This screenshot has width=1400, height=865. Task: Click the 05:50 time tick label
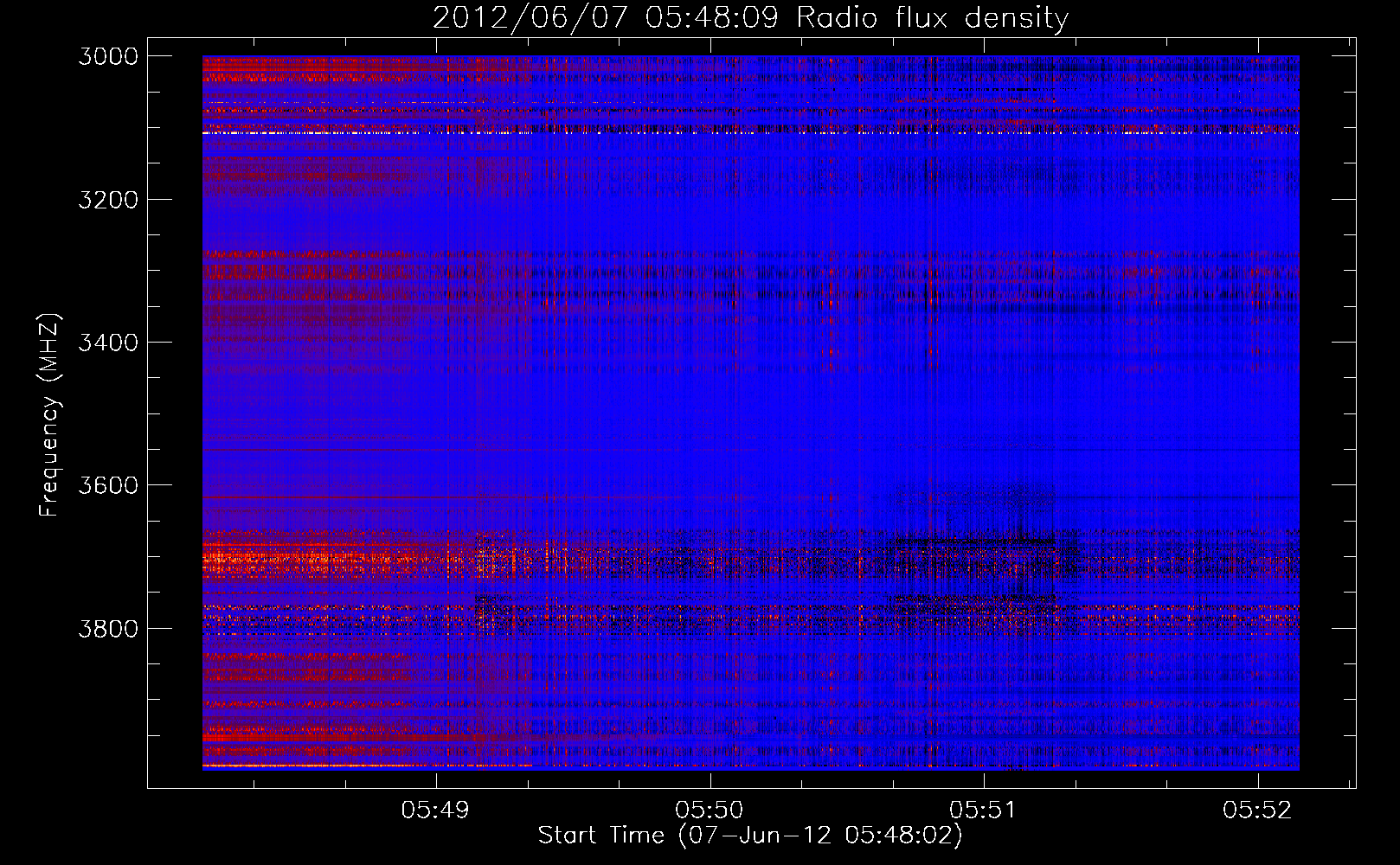tap(710, 810)
